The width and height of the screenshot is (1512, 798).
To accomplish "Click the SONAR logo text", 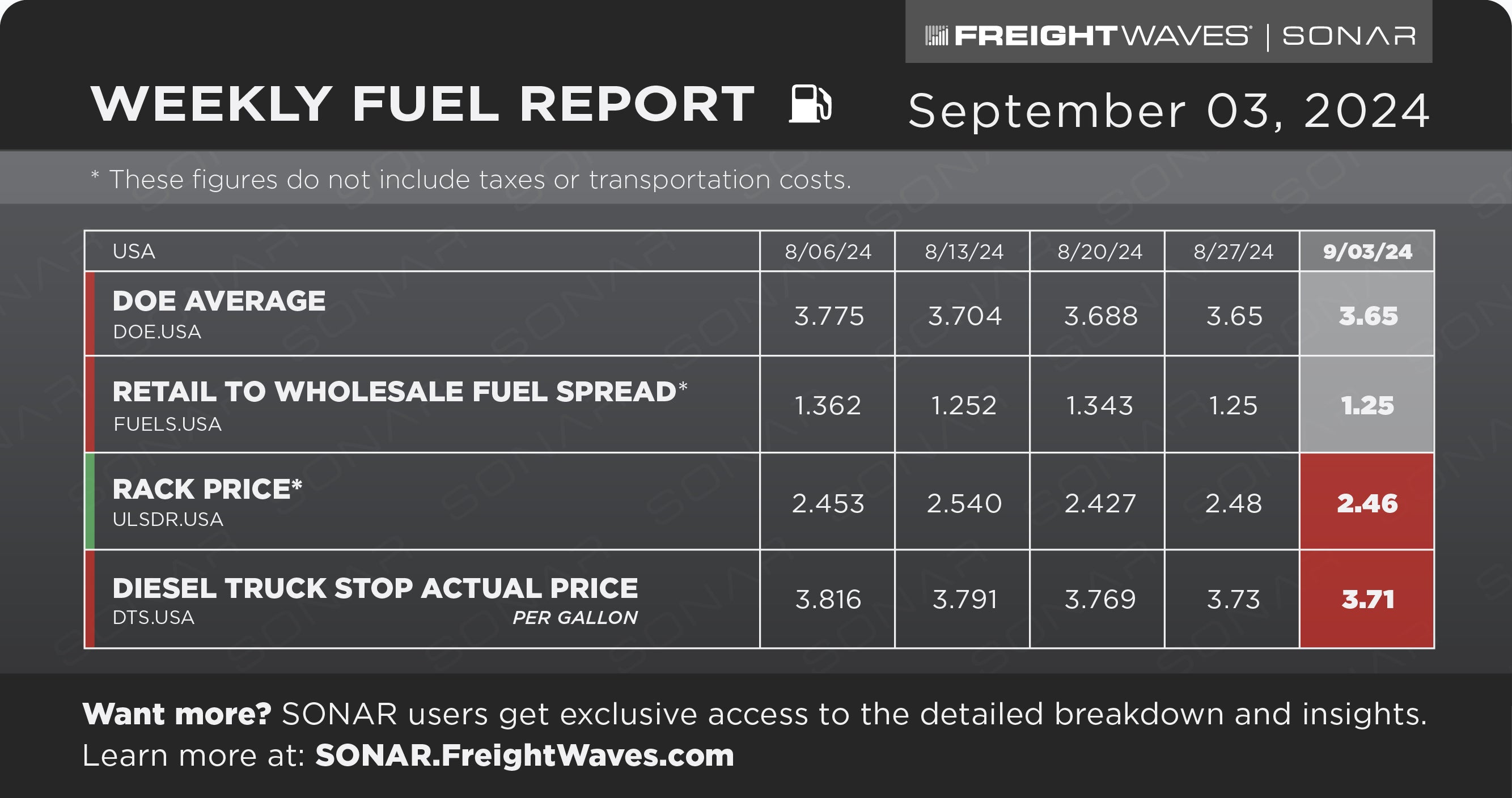I will [x=1348, y=36].
